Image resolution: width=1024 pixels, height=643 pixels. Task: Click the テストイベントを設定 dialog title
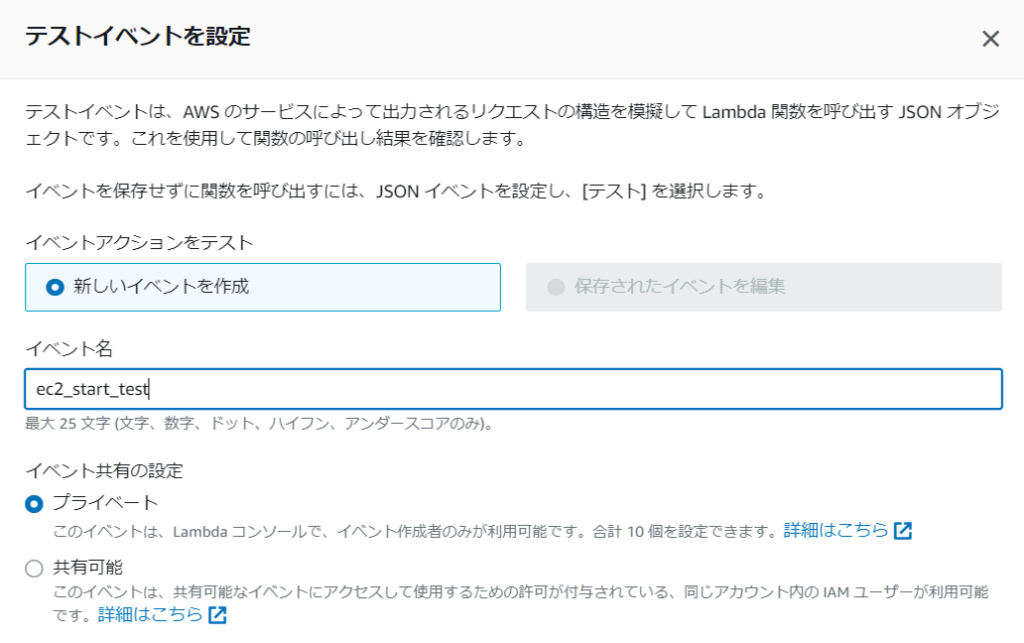(137, 38)
